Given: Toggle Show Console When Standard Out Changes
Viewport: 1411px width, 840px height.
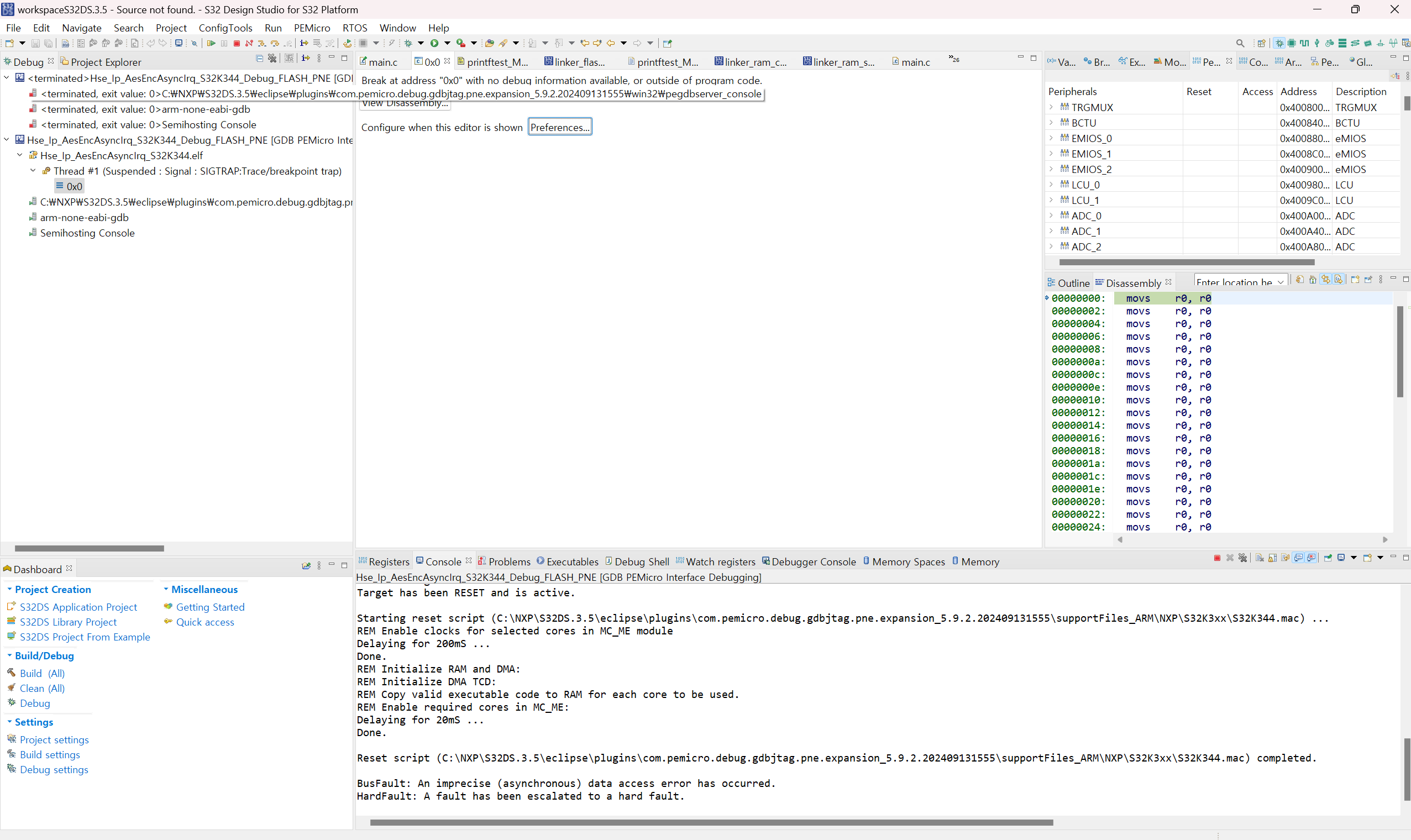Looking at the screenshot, I should (1298, 558).
